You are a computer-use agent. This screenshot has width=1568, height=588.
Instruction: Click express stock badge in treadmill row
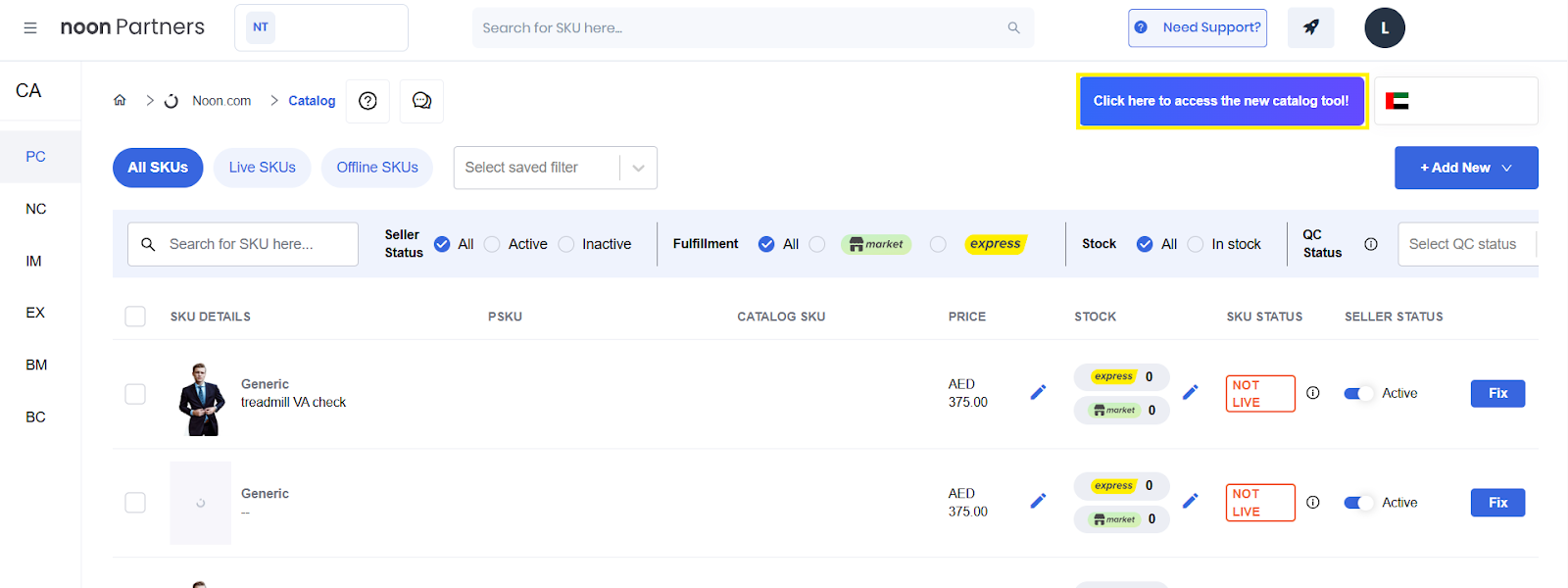pyautogui.click(x=1121, y=376)
